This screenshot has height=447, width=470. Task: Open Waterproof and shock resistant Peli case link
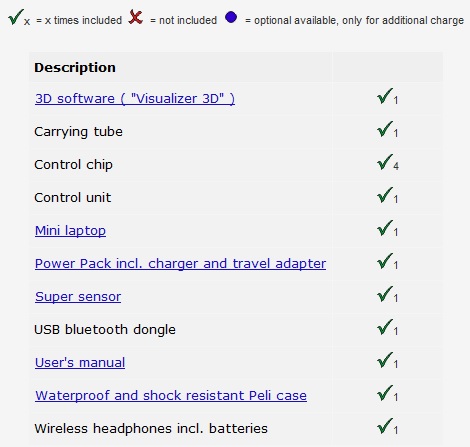tap(171, 396)
